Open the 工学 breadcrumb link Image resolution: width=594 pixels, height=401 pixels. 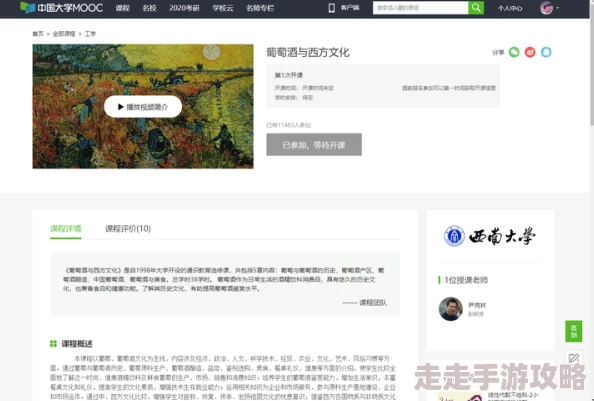[90, 34]
